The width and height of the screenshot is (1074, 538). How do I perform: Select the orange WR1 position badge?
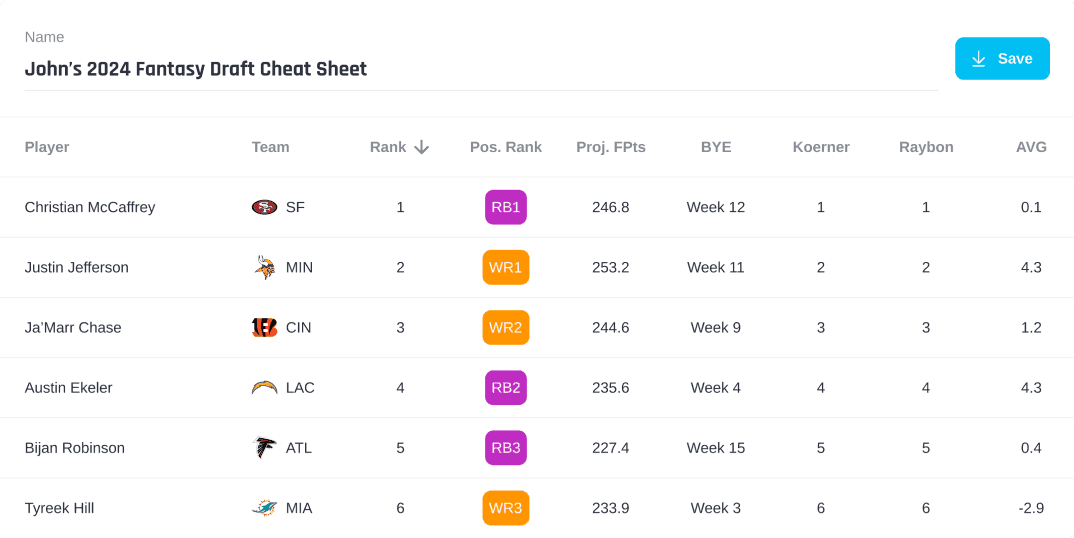coord(506,267)
